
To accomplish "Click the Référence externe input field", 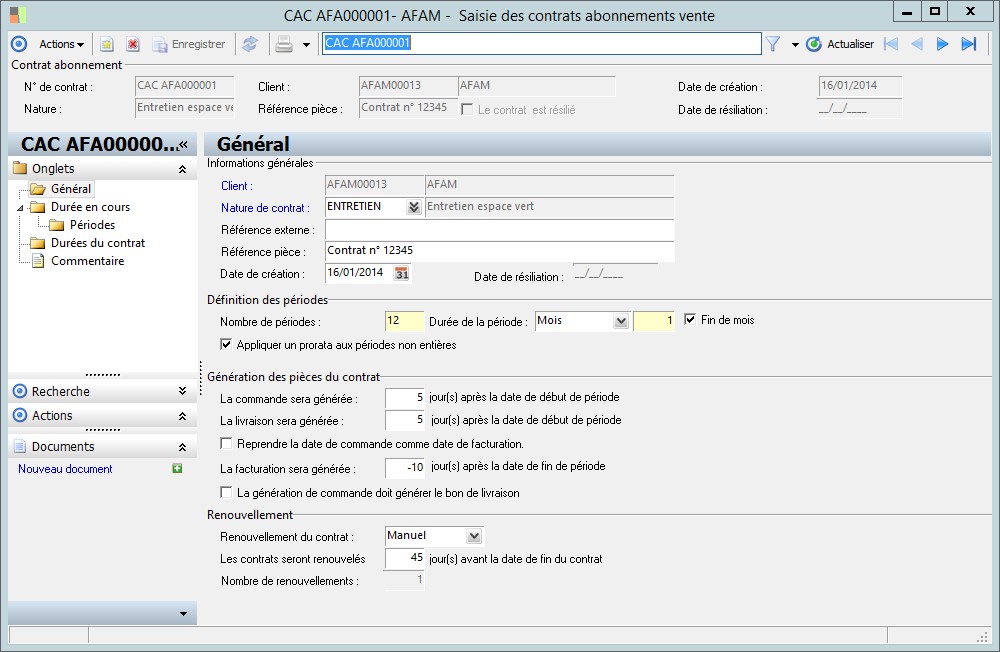I will pos(500,230).
